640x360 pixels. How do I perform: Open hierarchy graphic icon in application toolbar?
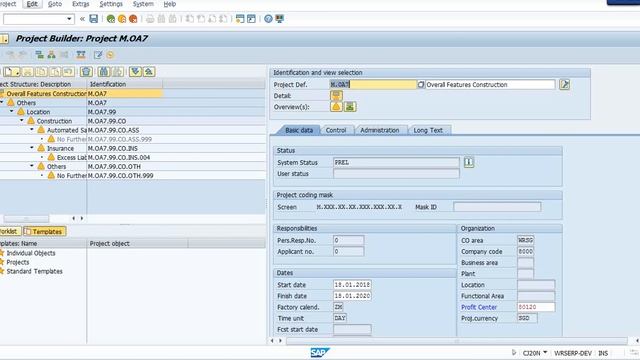(x=51, y=55)
